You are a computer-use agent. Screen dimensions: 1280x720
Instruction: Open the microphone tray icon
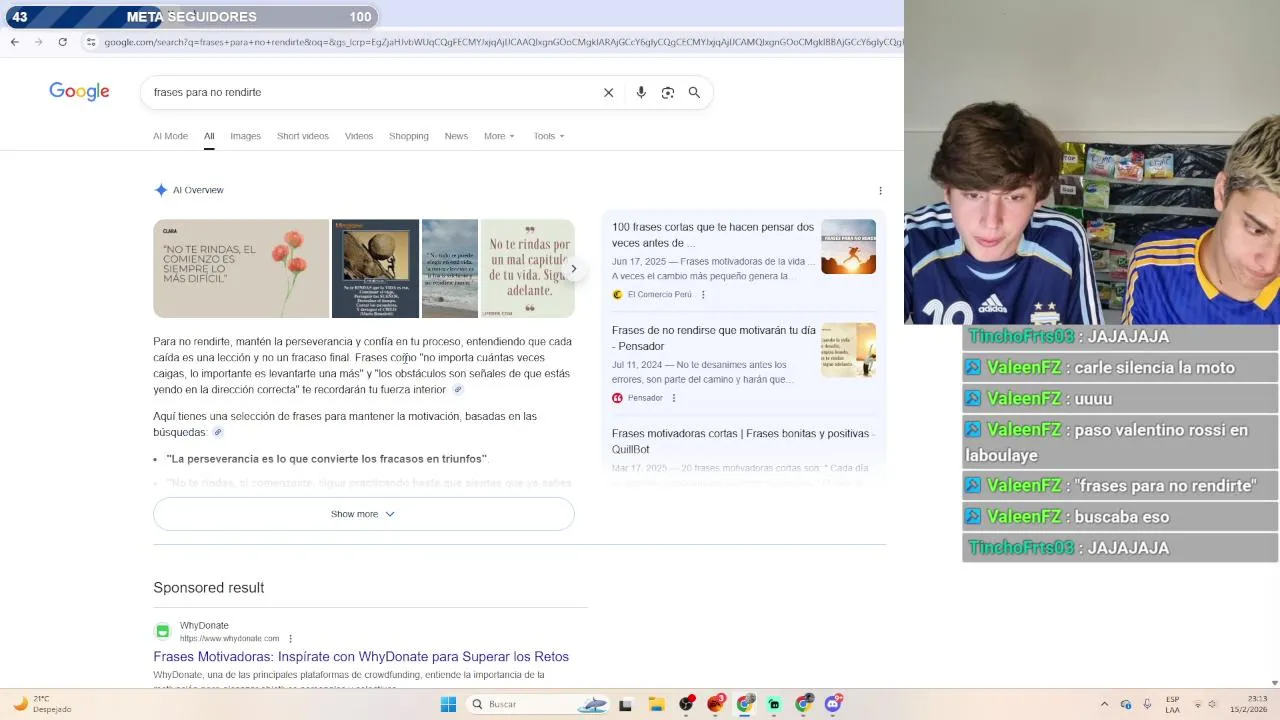click(x=1147, y=704)
